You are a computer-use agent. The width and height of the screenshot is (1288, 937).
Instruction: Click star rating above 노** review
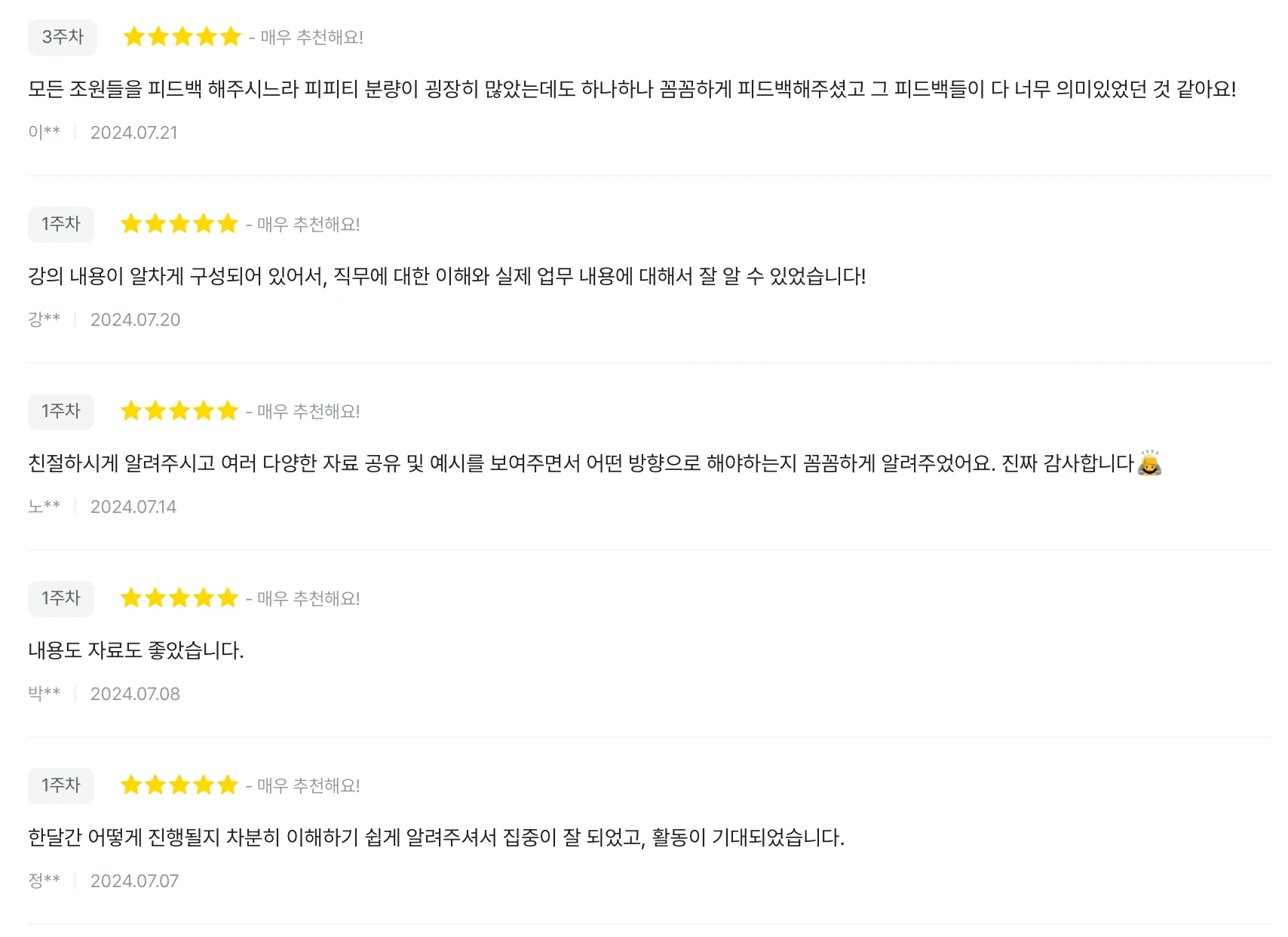coord(179,411)
